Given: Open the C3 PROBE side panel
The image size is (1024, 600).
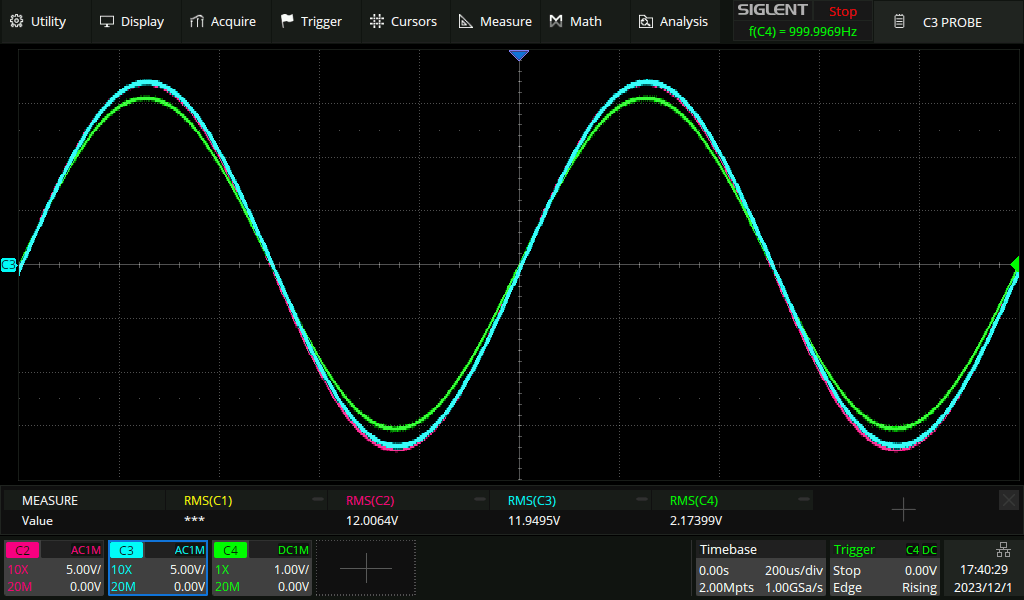Looking at the screenshot, I should point(949,22).
